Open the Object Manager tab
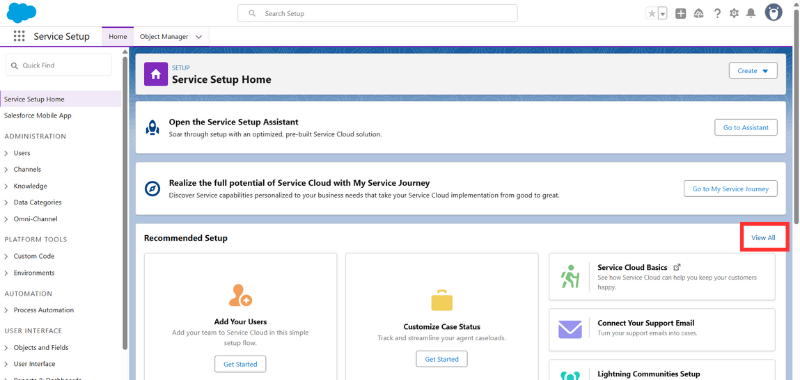 [x=164, y=37]
